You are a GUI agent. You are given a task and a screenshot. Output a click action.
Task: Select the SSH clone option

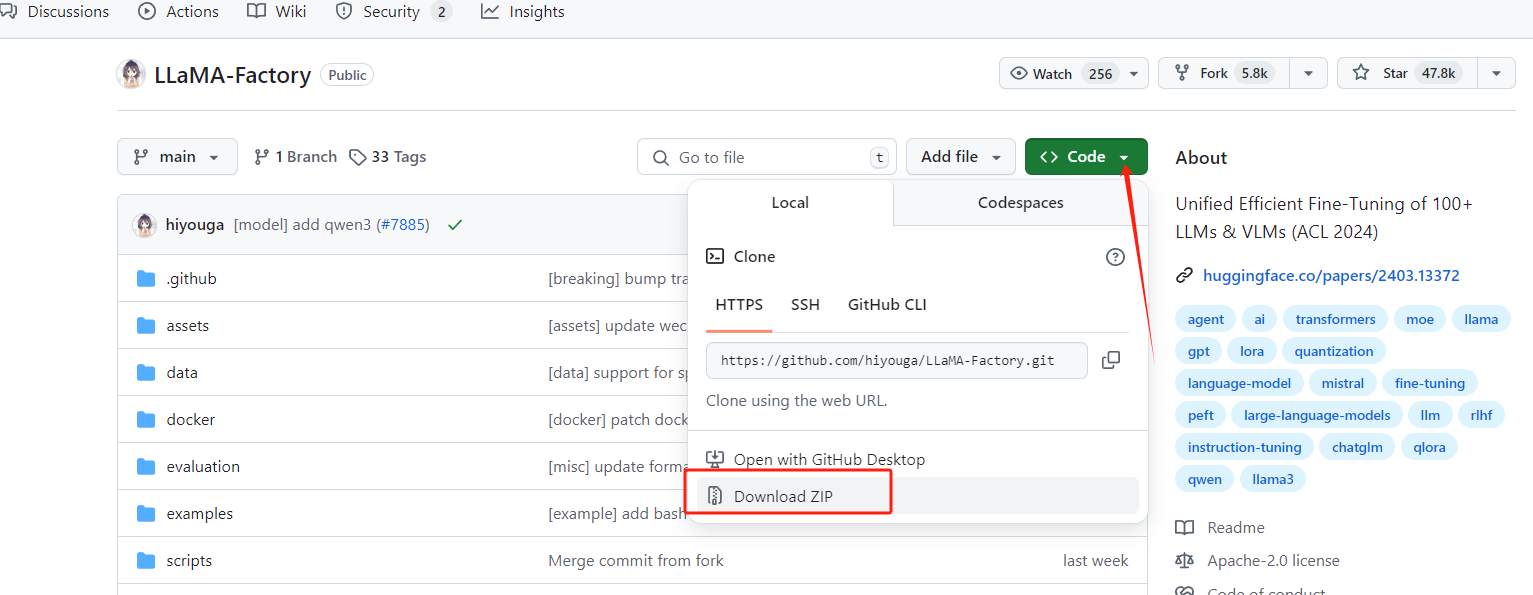point(805,305)
